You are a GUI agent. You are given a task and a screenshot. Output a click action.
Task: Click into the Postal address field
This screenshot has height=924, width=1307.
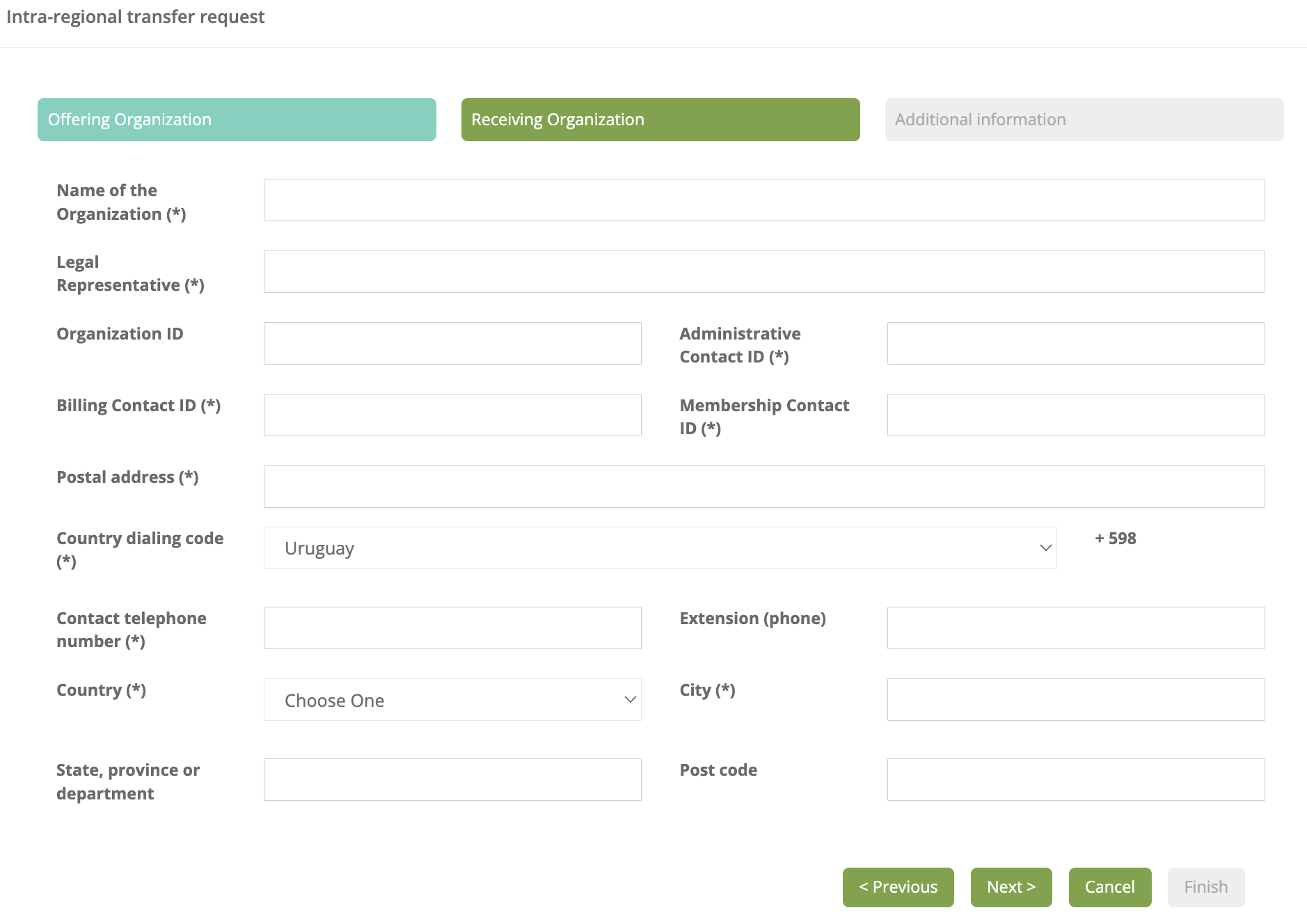point(763,487)
